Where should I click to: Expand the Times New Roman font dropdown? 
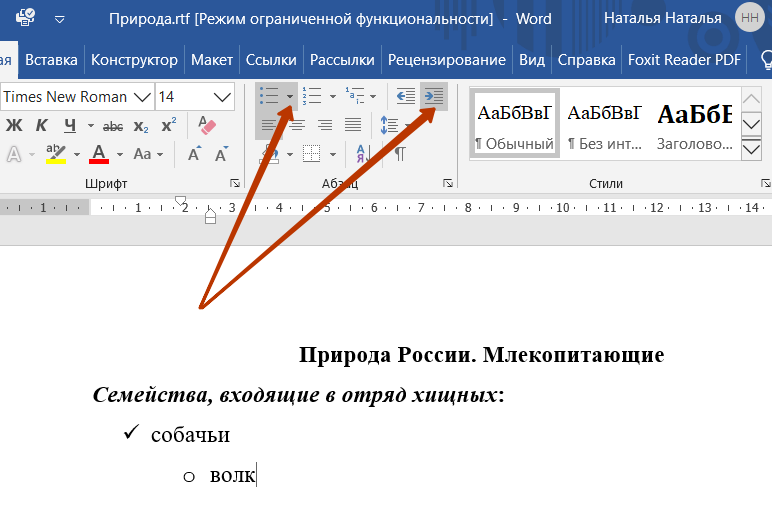point(142,97)
